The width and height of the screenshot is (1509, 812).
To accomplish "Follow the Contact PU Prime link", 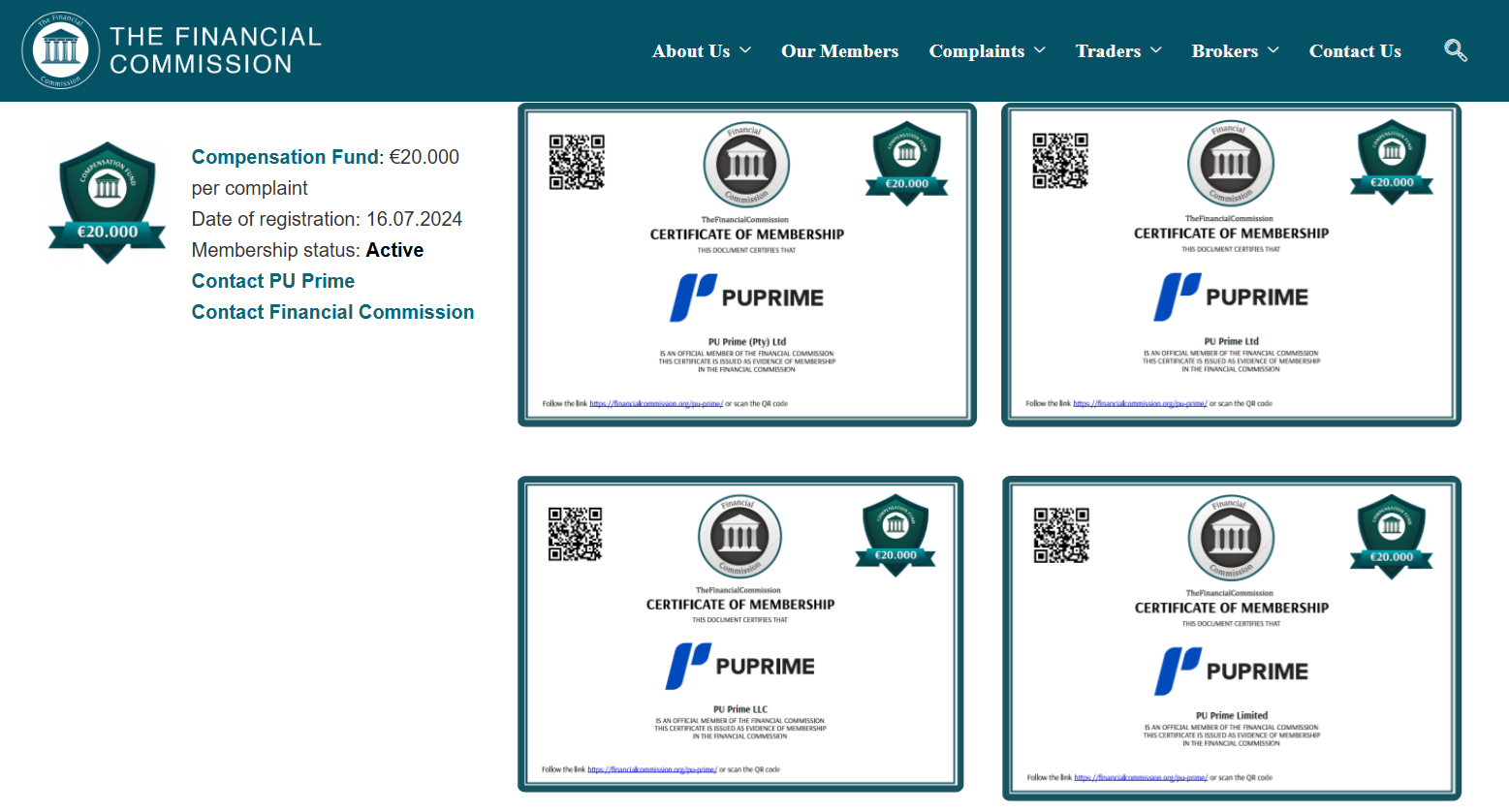I will tap(273, 281).
